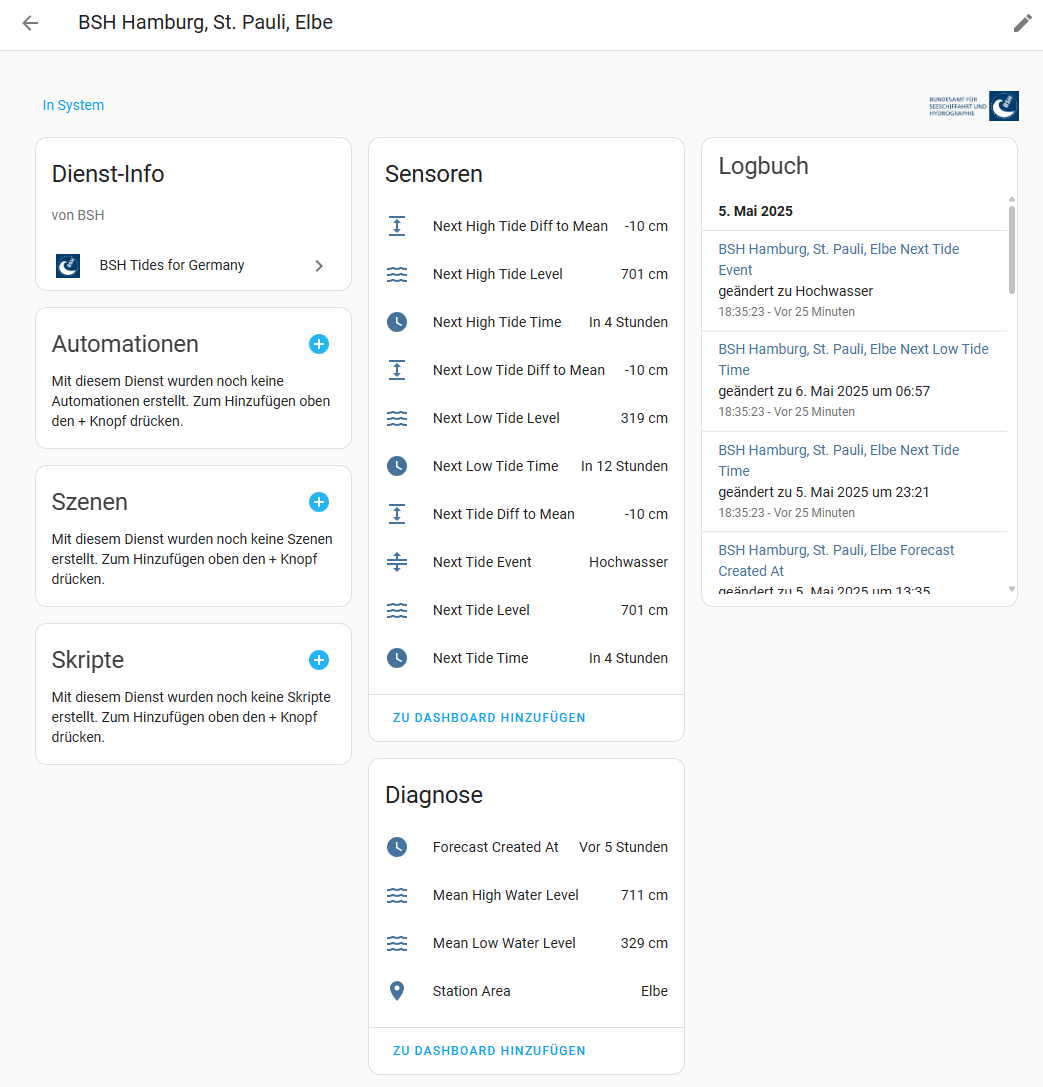The height and width of the screenshot is (1087, 1043).
Task: Follow the 'In System' link
Action: point(73,105)
